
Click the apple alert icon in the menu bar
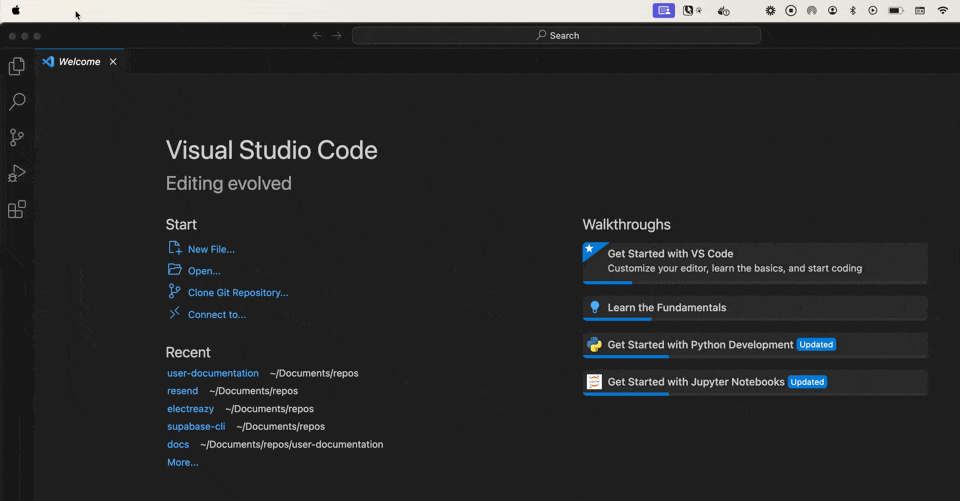tap(724, 10)
